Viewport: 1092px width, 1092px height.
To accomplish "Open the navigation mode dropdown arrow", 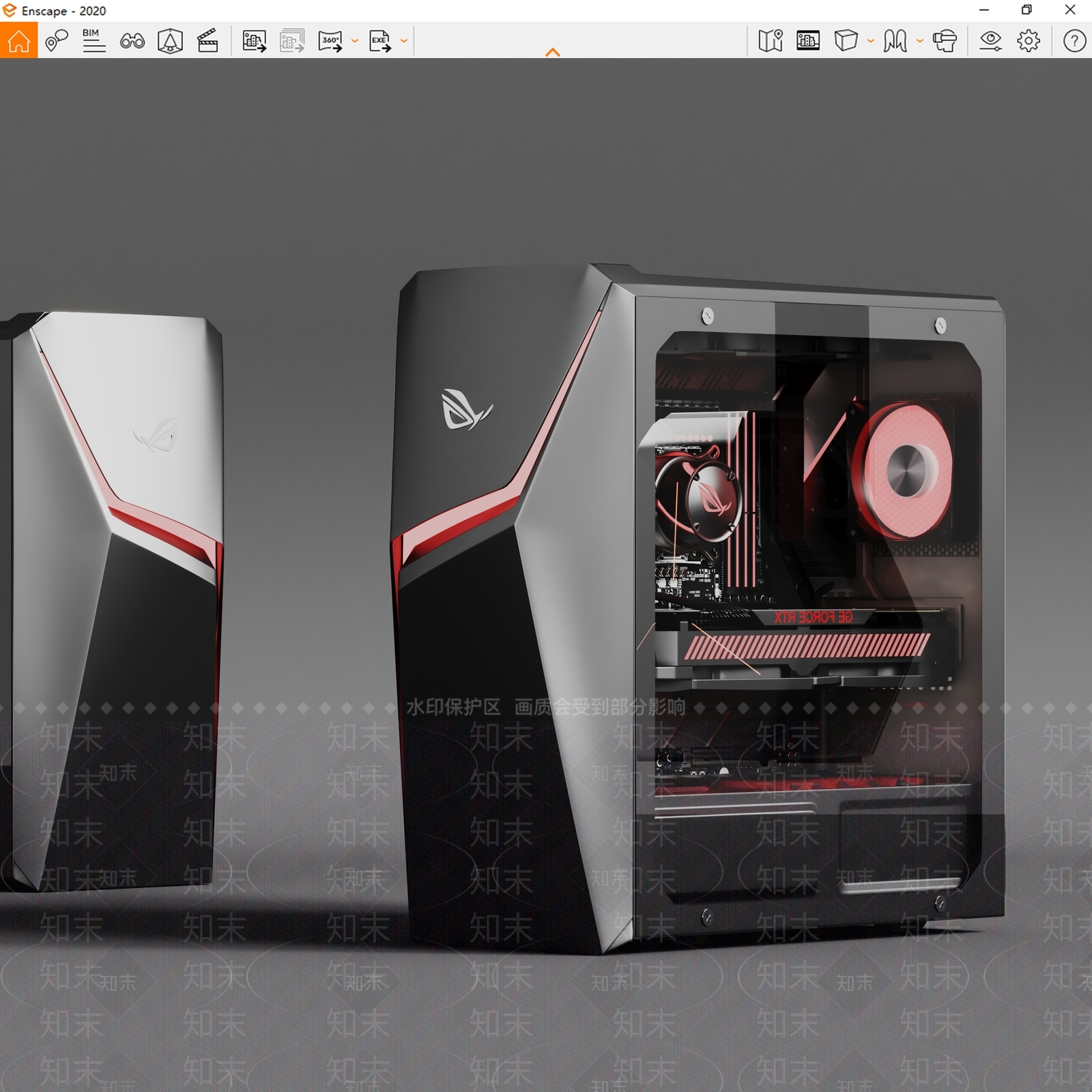I will point(919,41).
